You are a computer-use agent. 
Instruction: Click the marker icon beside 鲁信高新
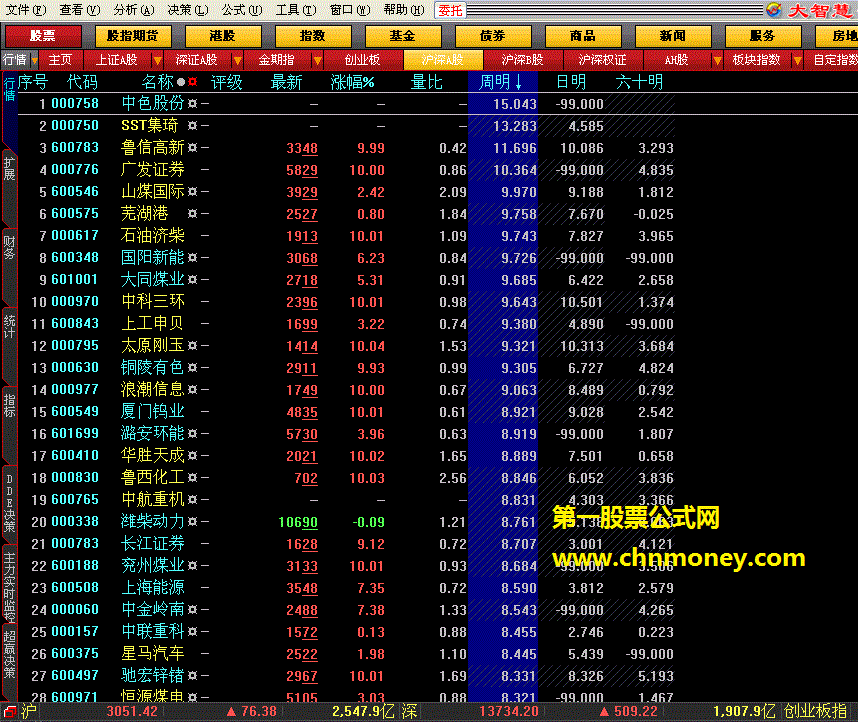pos(192,147)
